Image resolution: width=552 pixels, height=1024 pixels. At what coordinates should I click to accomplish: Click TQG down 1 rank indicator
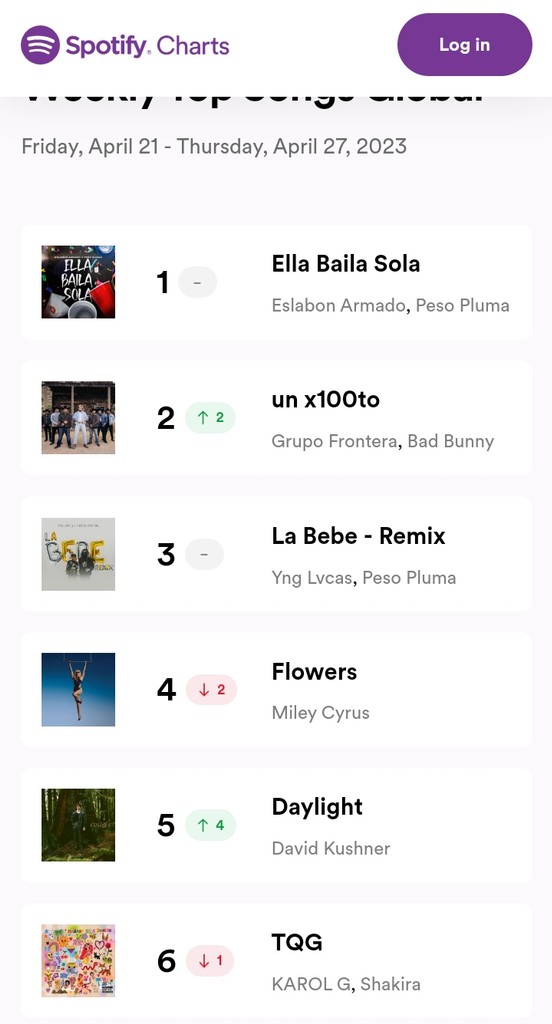pyautogui.click(x=210, y=961)
